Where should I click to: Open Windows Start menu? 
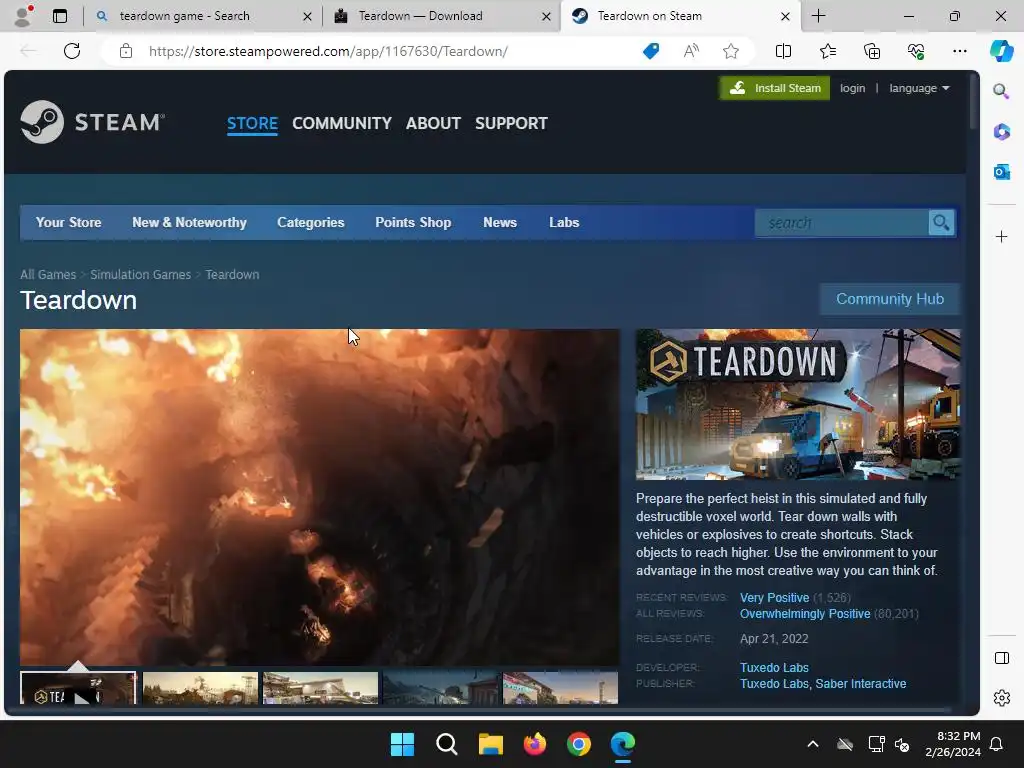(402, 744)
